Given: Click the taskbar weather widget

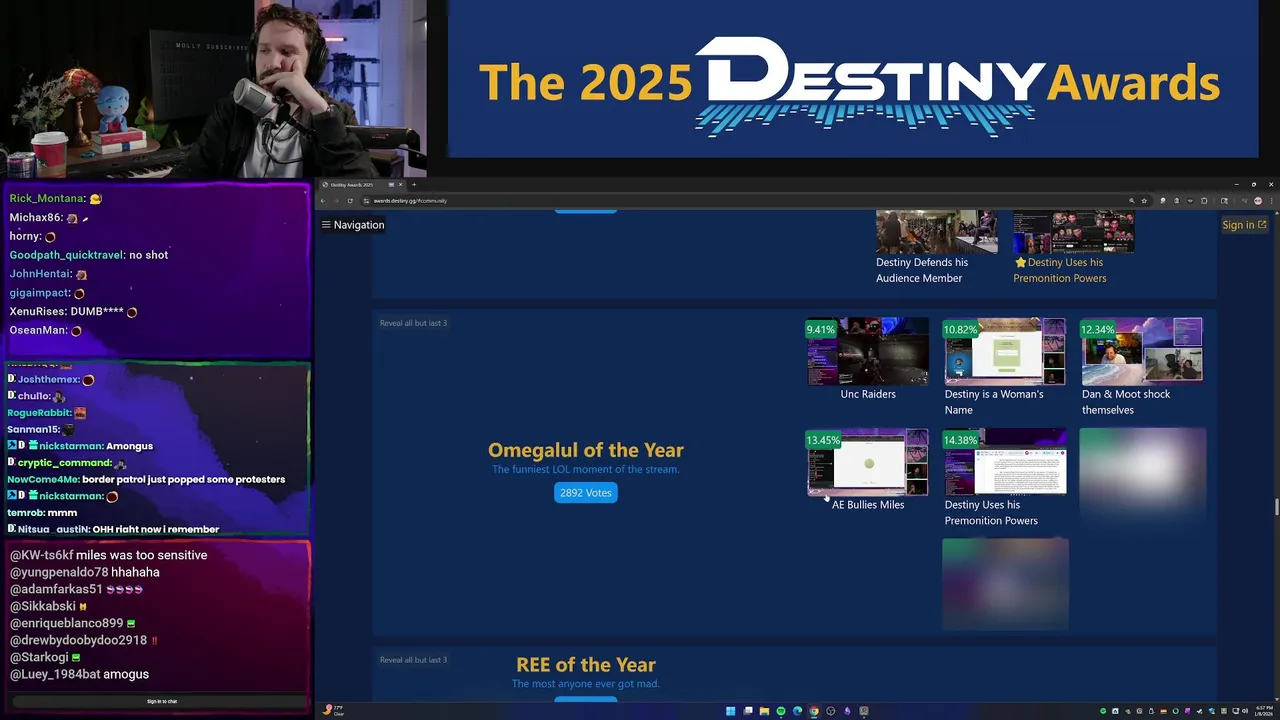Looking at the screenshot, I should click(333, 710).
